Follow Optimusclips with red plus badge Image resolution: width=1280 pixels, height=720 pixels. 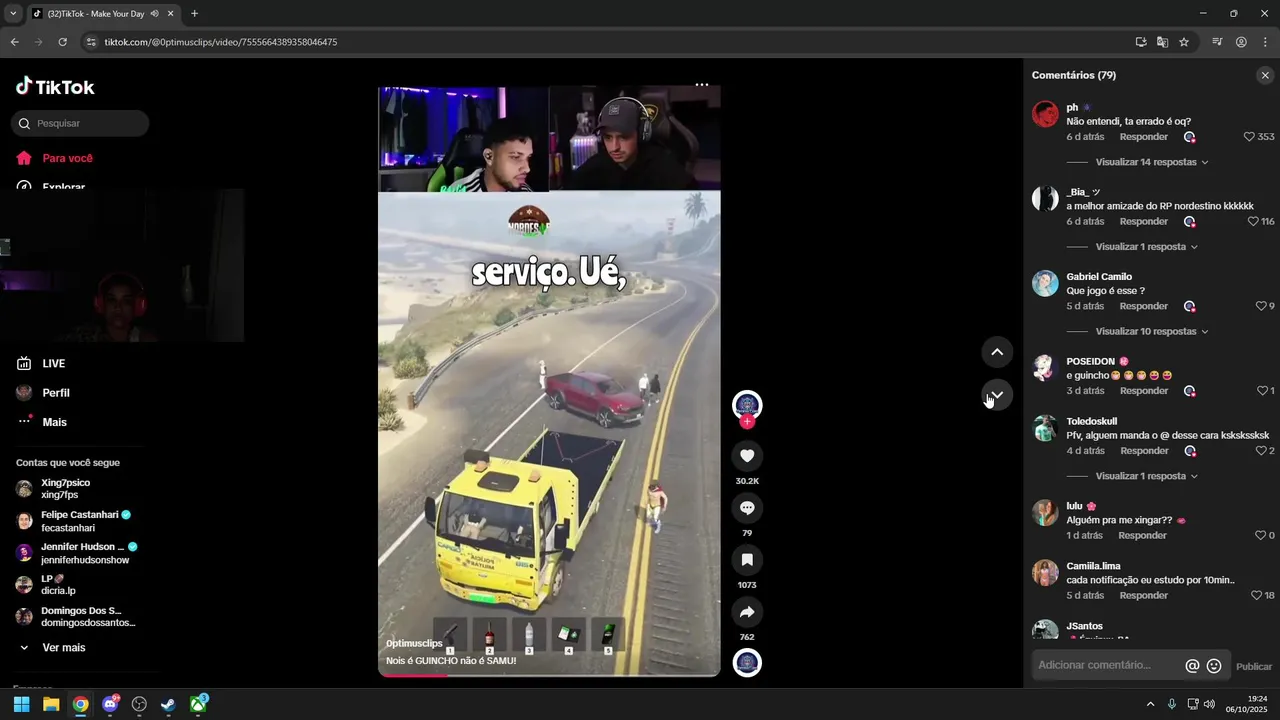pyautogui.click(x=747, y=422)
